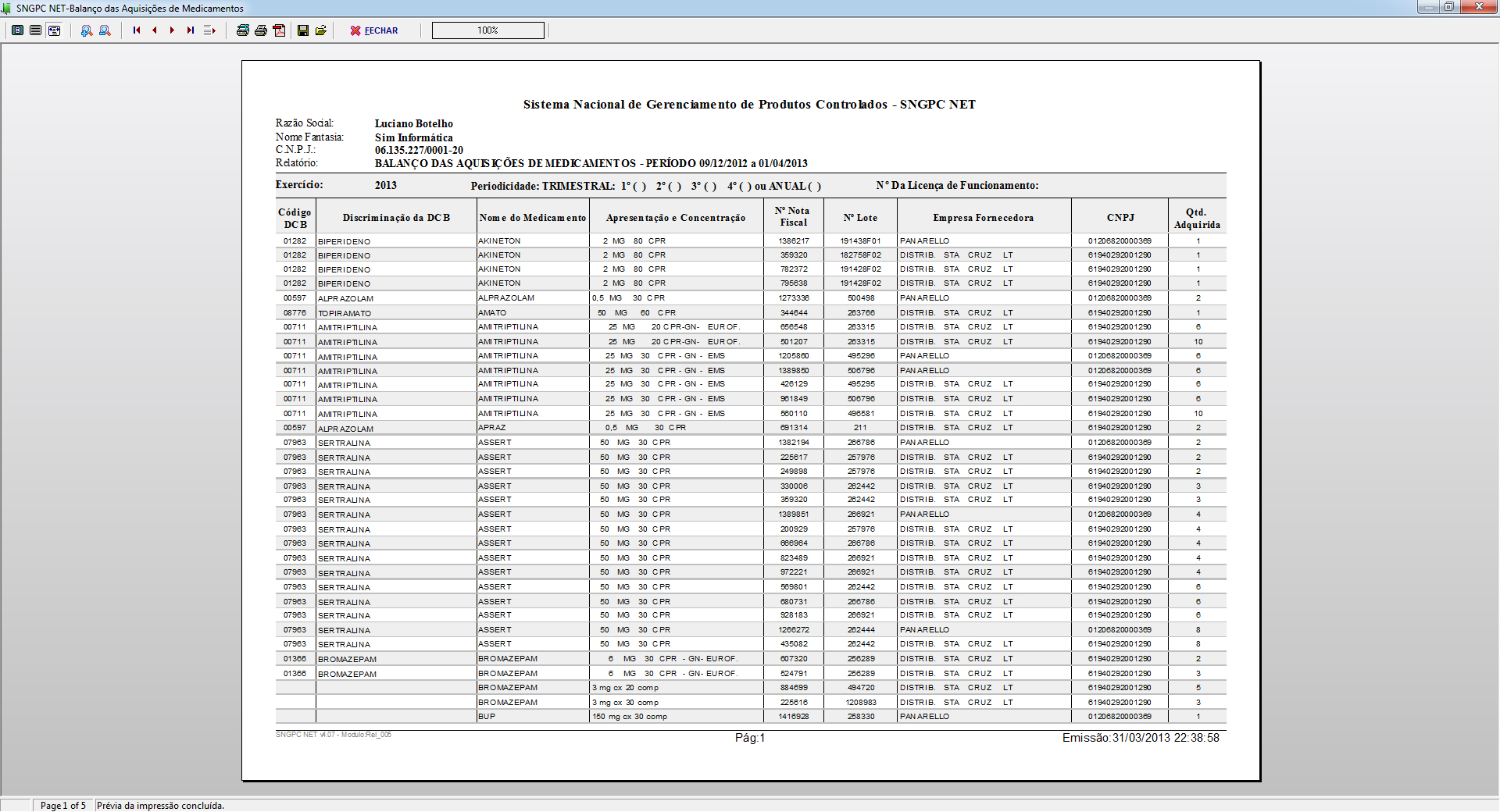
Task: Open a saved report file
Action: 321,30
